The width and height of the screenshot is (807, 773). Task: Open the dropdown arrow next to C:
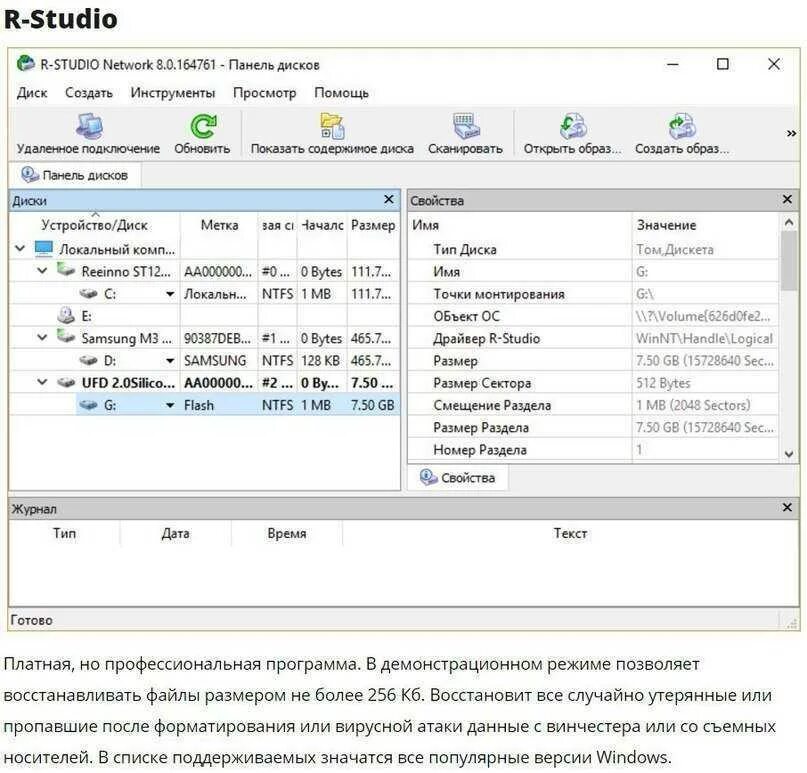tap(170, 294)
